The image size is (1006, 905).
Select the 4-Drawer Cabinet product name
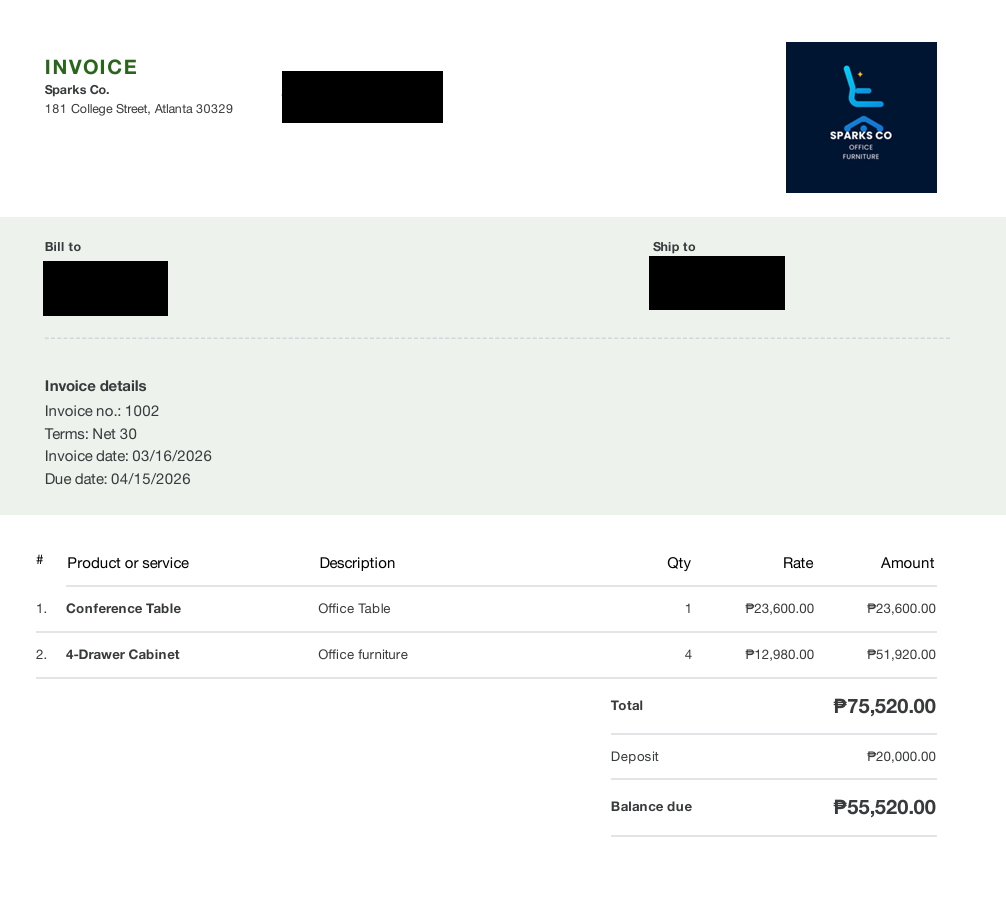click(x=123, y=655)
